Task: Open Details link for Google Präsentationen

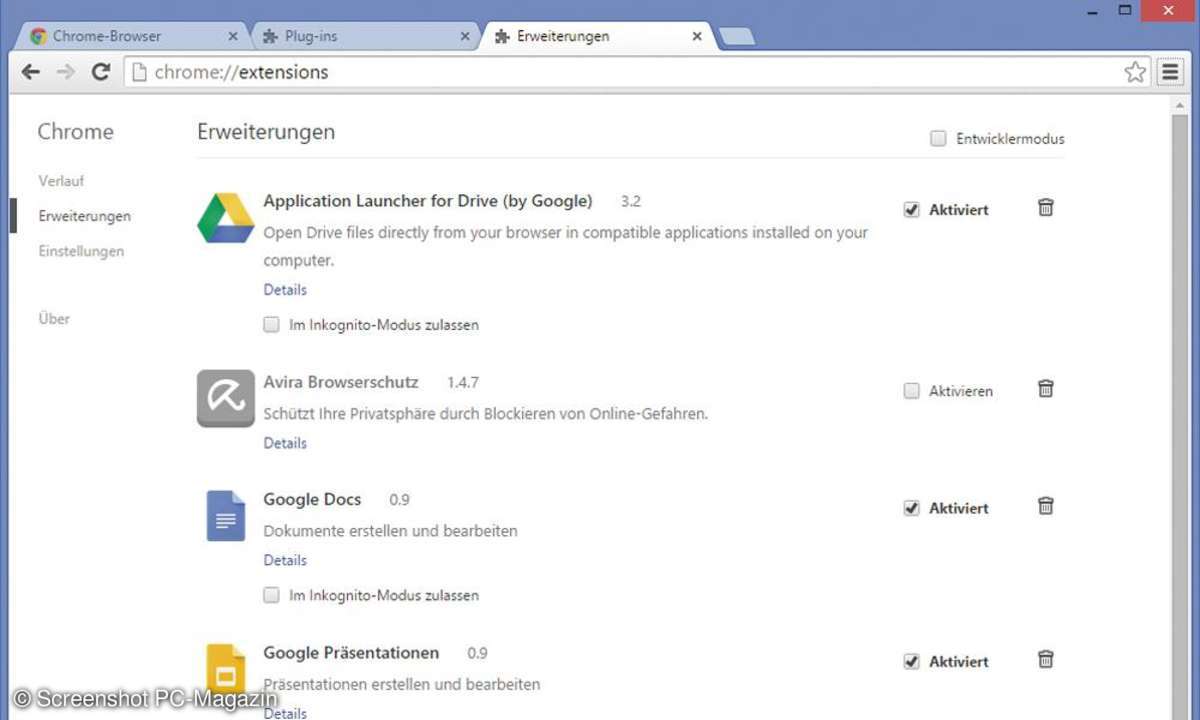Action: 285,713
